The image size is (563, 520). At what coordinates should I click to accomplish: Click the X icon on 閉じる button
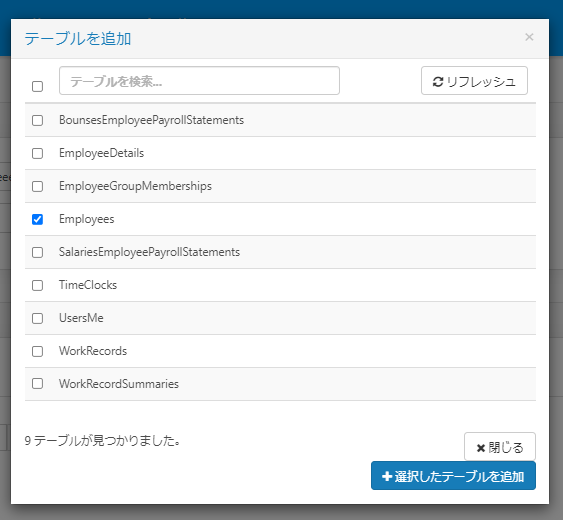(481, 448)
